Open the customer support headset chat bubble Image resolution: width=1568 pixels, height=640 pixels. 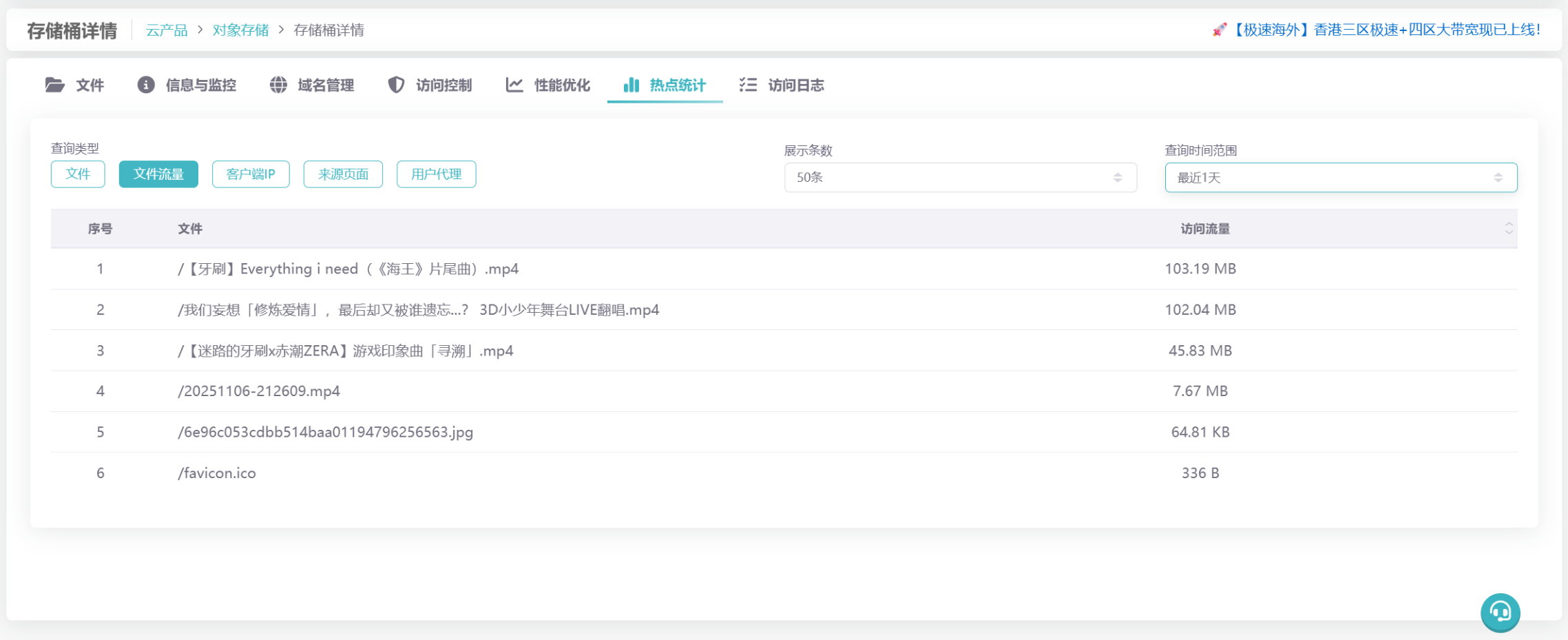pos(1500,612)
